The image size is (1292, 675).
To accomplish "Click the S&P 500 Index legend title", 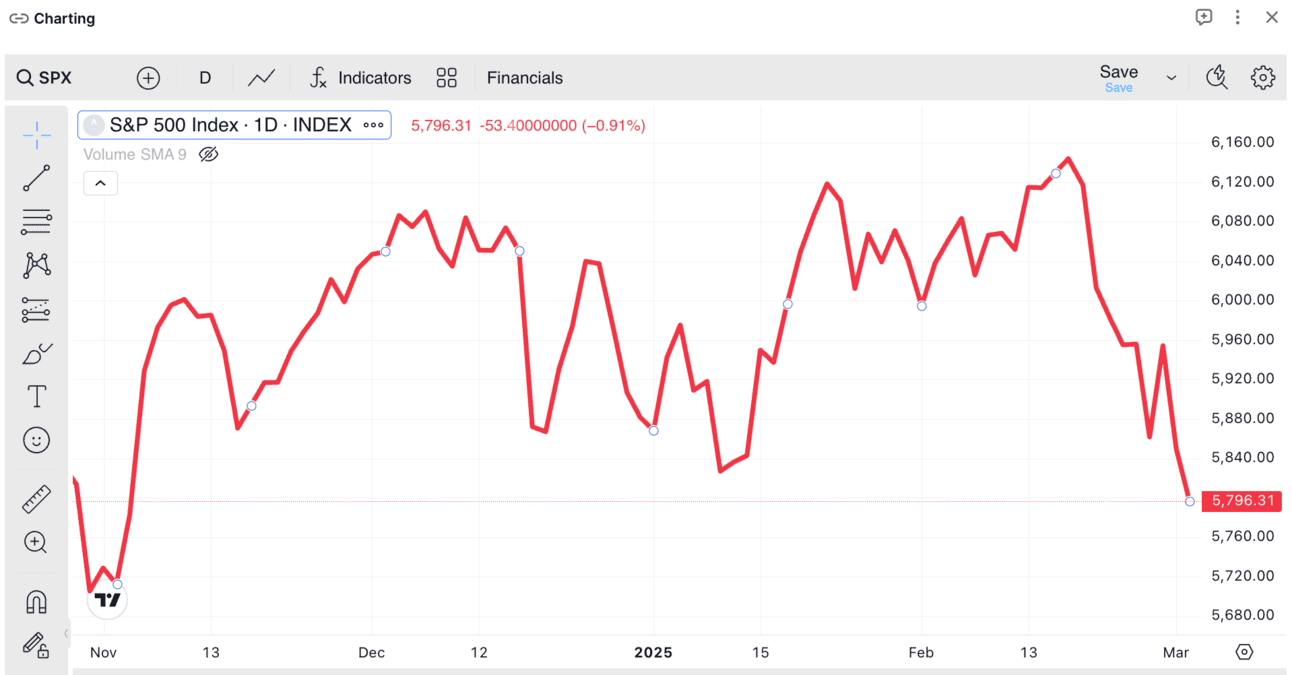I will [231, 125].
